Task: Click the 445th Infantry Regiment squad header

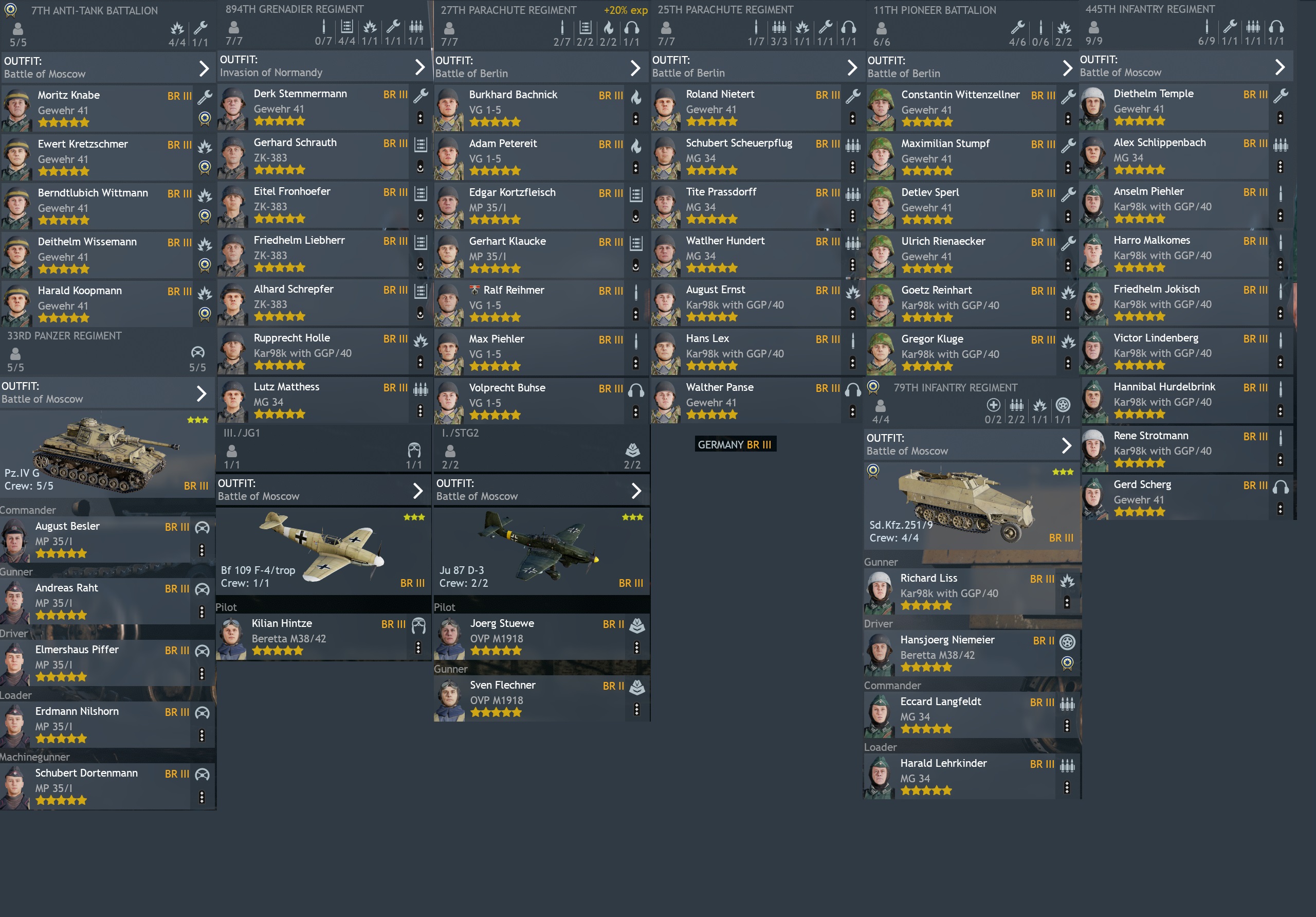Action: [1185, 25]
